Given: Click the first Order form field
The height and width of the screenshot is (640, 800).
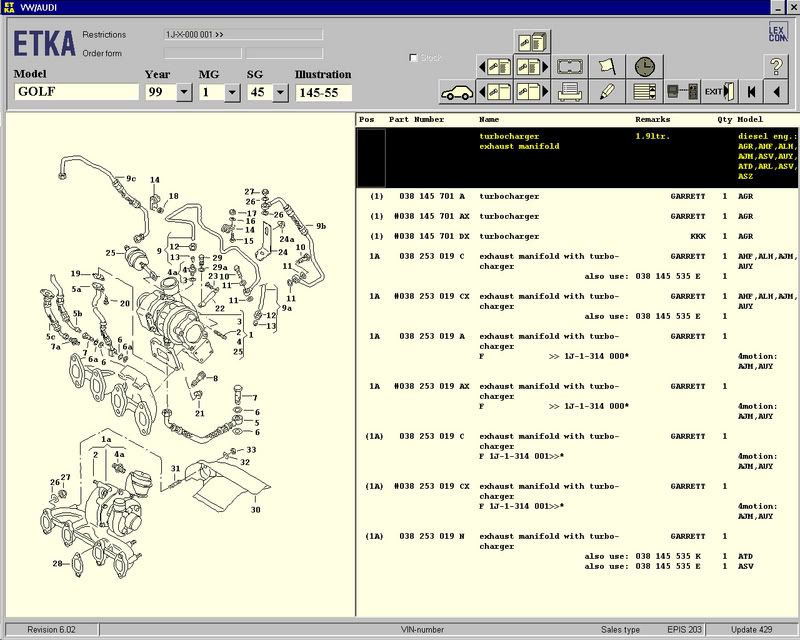Looking at the screenshot, I should pos(203,53).
